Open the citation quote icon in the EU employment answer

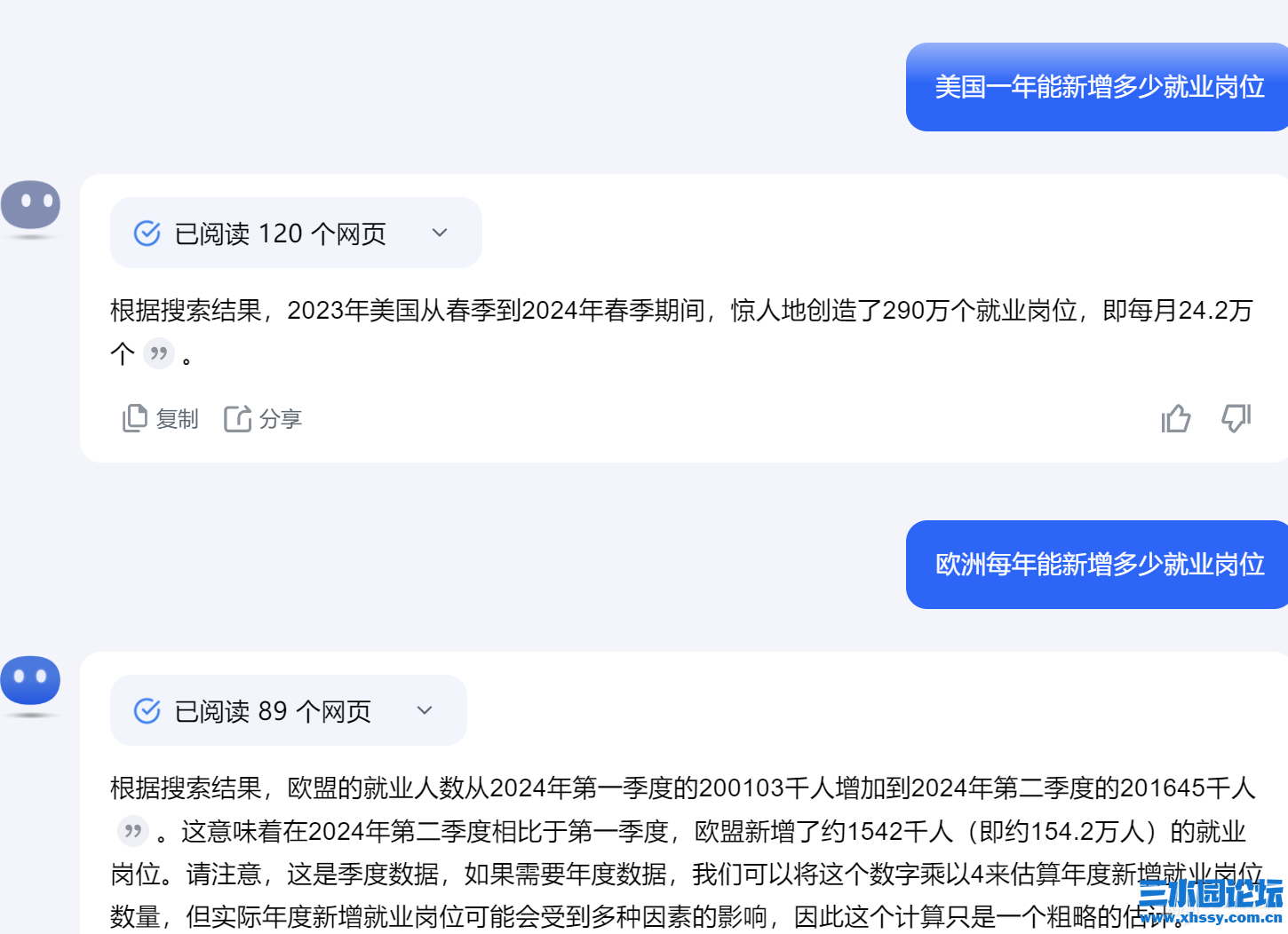point(133,831)
